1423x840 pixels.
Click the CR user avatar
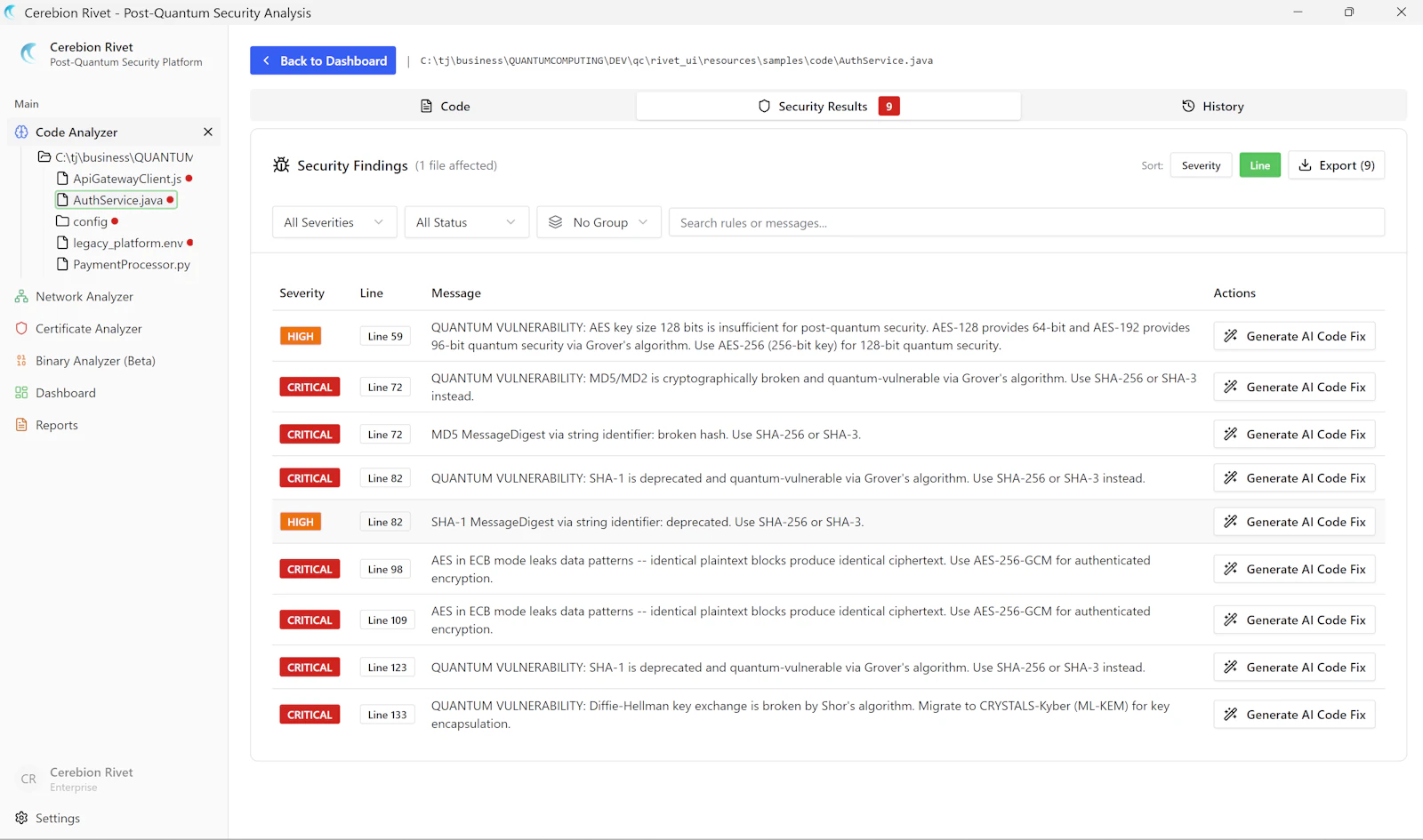coord(28,779)
